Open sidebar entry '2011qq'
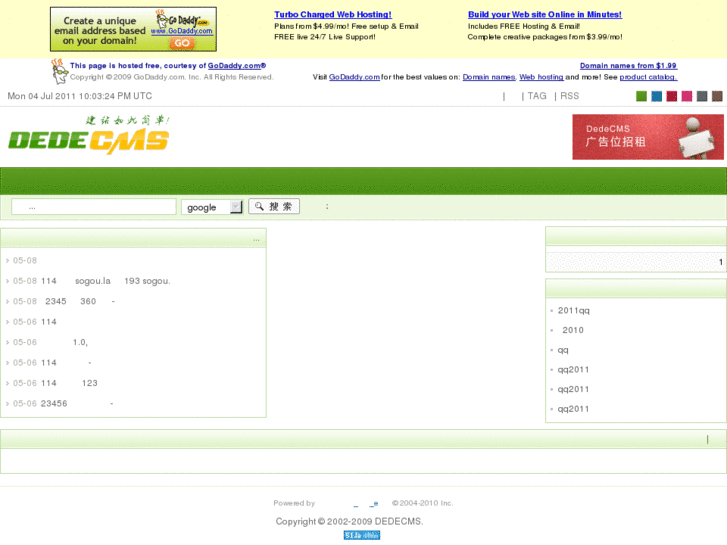727x545 pixels. pyautogui.click(x=574, y=311)
